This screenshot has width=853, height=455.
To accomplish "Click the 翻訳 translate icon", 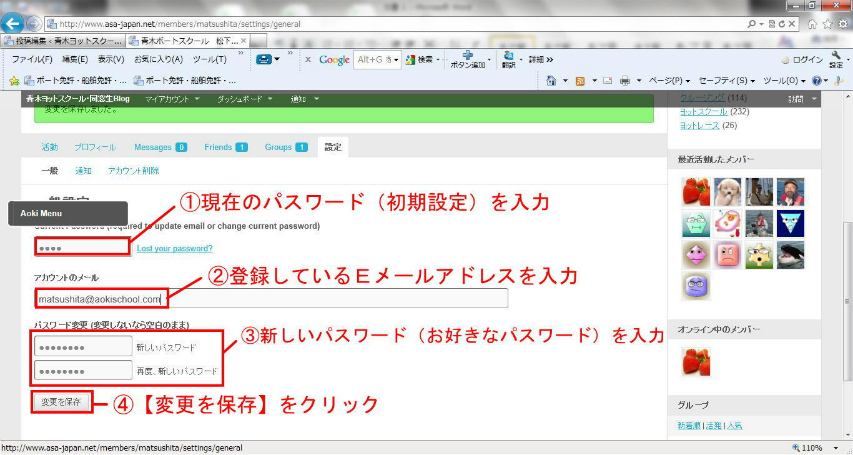I will click(x=509, y=55).
